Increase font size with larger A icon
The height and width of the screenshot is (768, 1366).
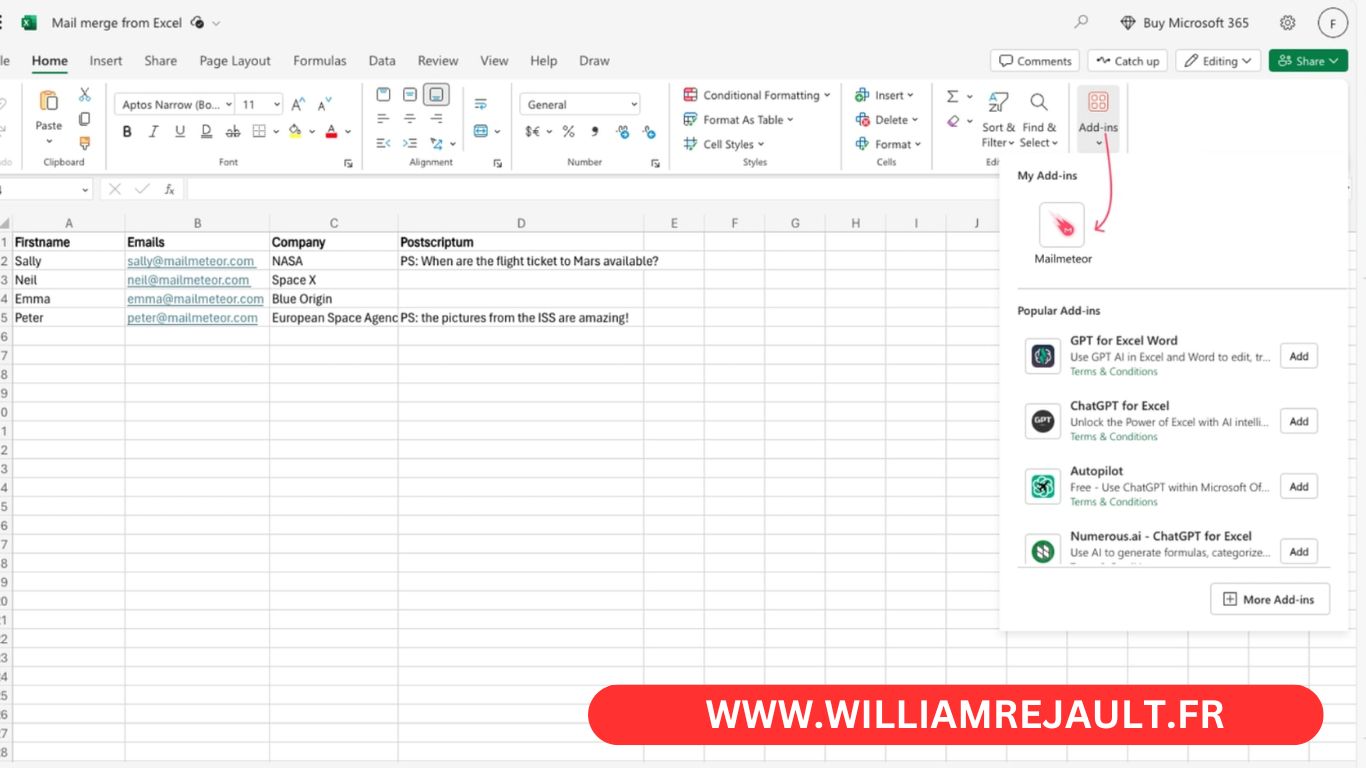tap(298, 104)
